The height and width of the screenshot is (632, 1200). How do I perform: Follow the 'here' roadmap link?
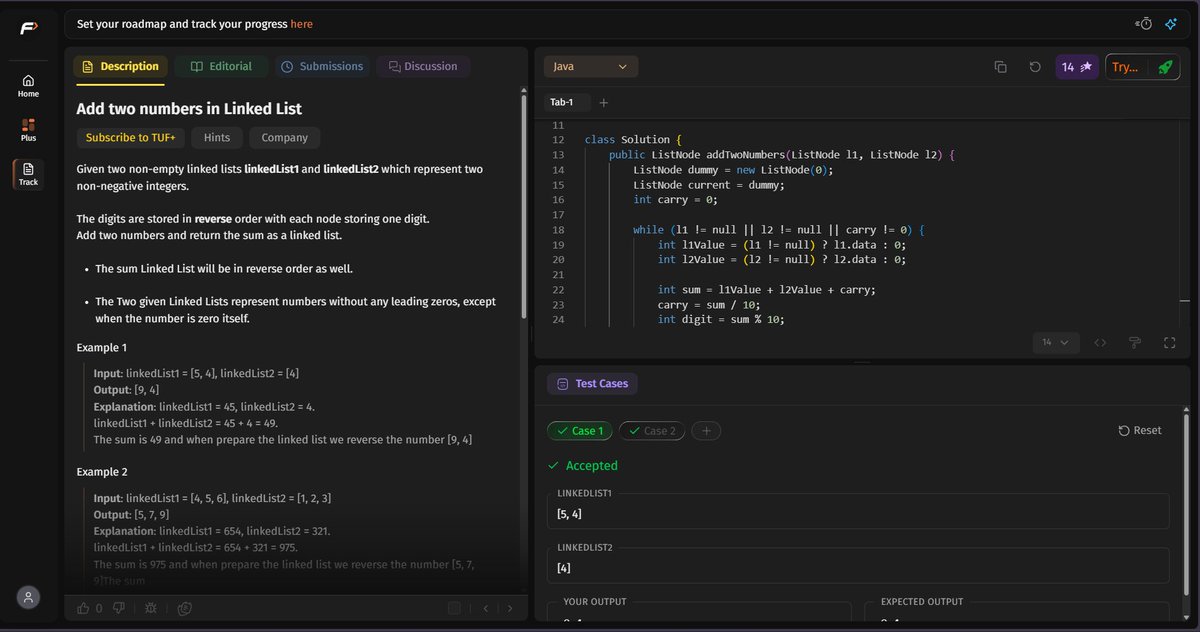(x=301, y=24)
